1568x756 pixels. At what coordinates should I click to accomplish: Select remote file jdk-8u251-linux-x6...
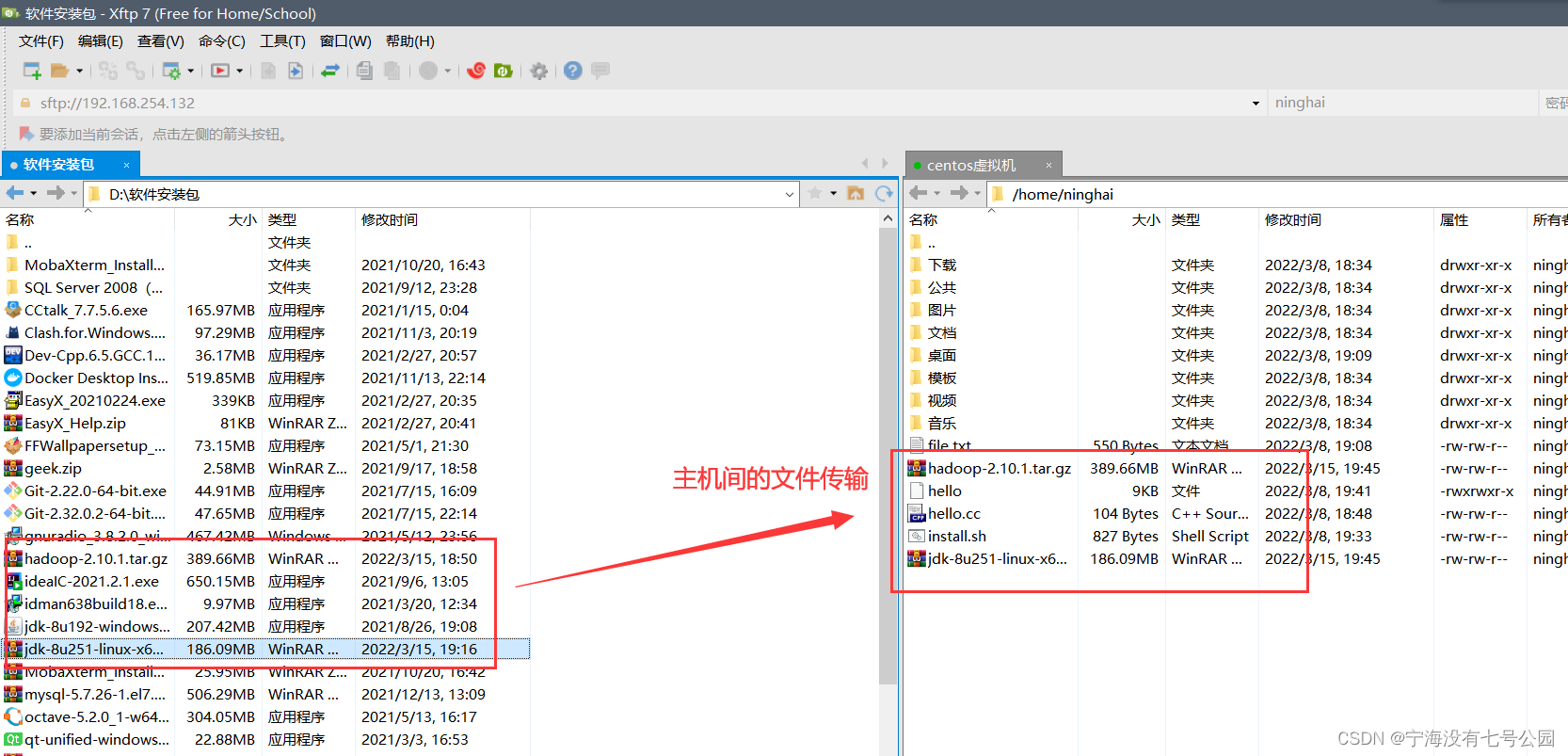1237,558
